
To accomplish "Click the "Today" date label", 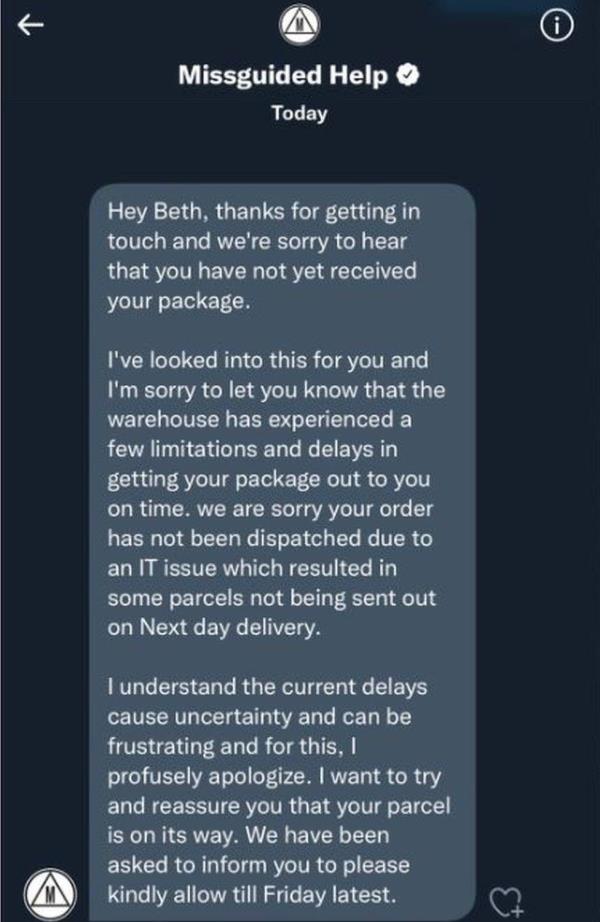I will (x=299, y=113).
